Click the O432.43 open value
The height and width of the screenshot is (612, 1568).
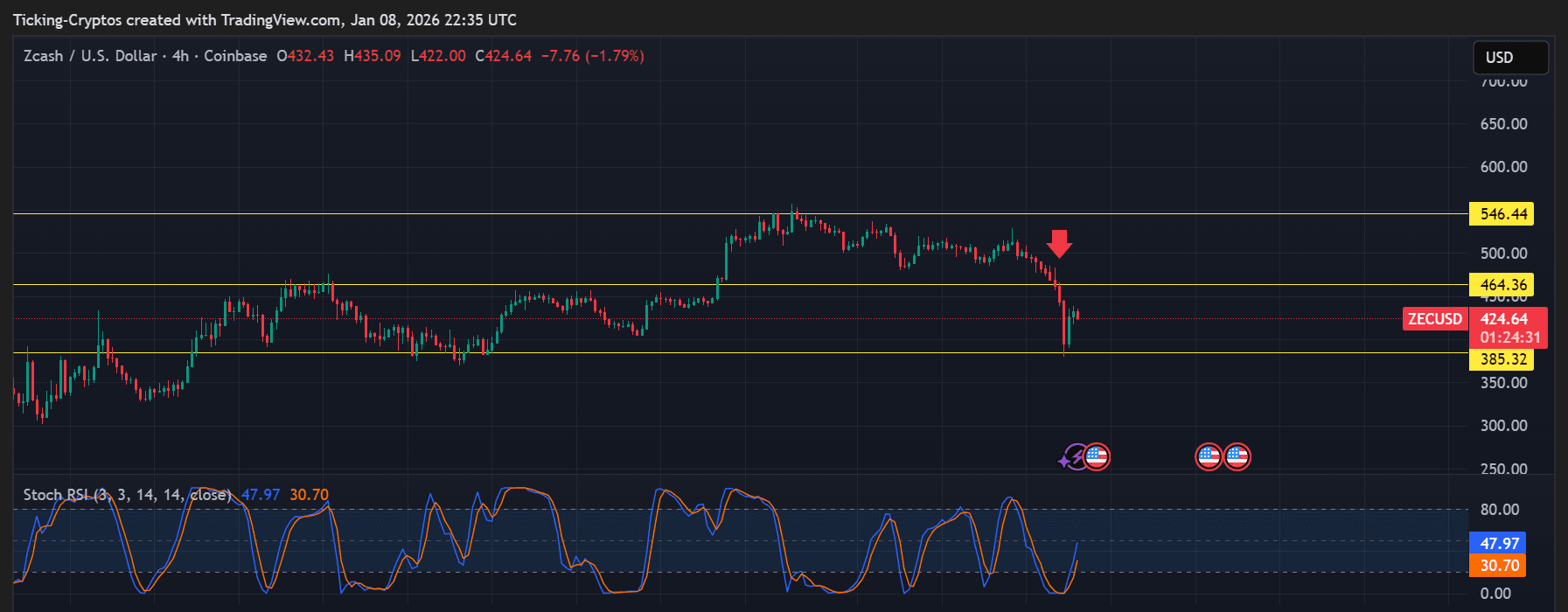pyautogui.click(x=305, y=56)
